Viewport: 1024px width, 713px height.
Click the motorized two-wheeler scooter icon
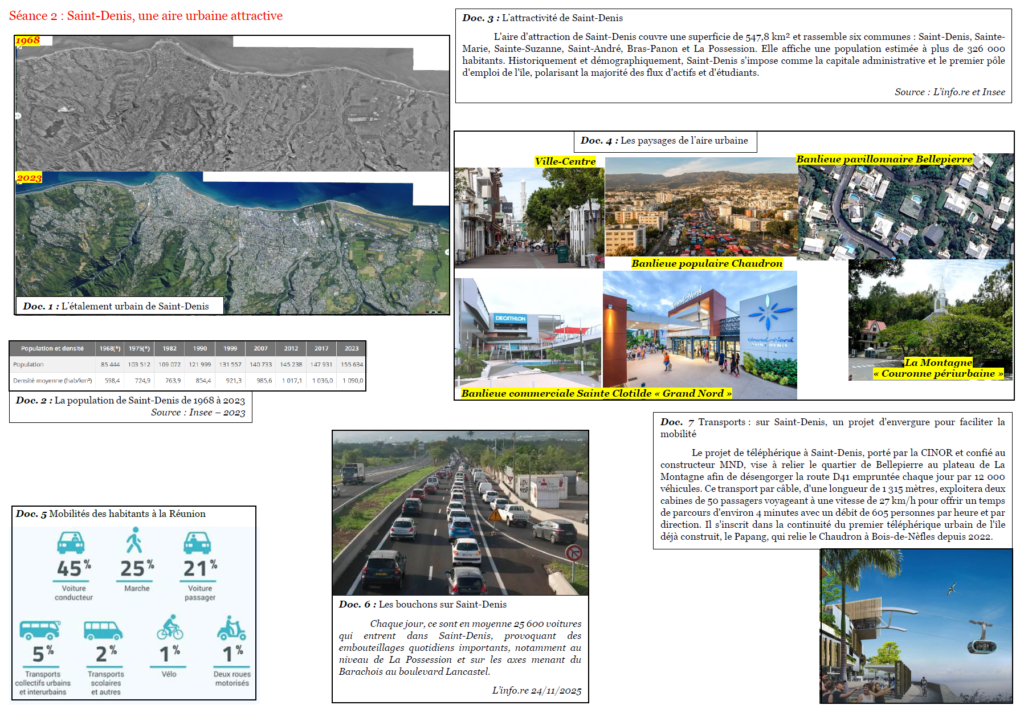pyautogui.click(x=231, y=627)
